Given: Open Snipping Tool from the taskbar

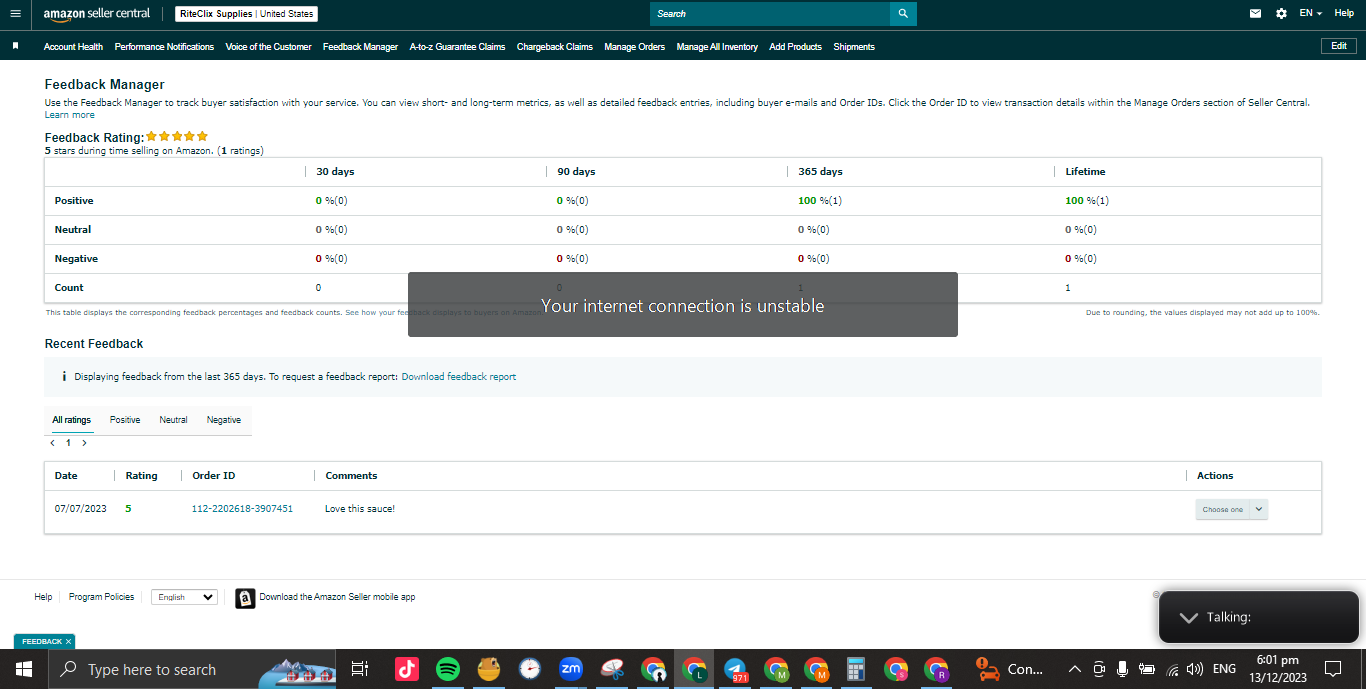Looking at the screenshot, I should [x=612, y=669].
